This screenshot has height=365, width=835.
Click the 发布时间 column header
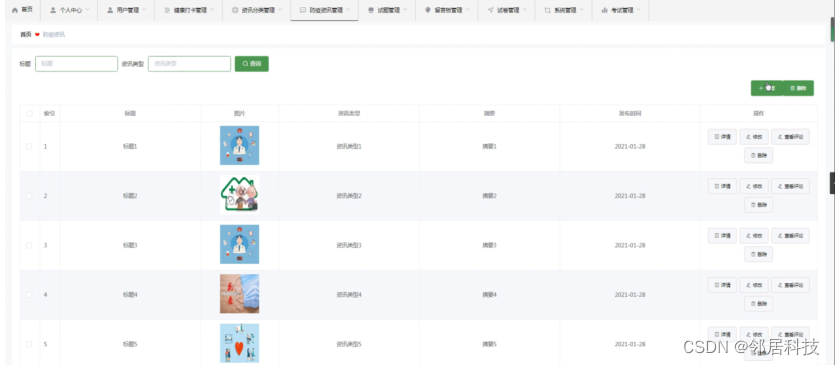tap(630, 113)
